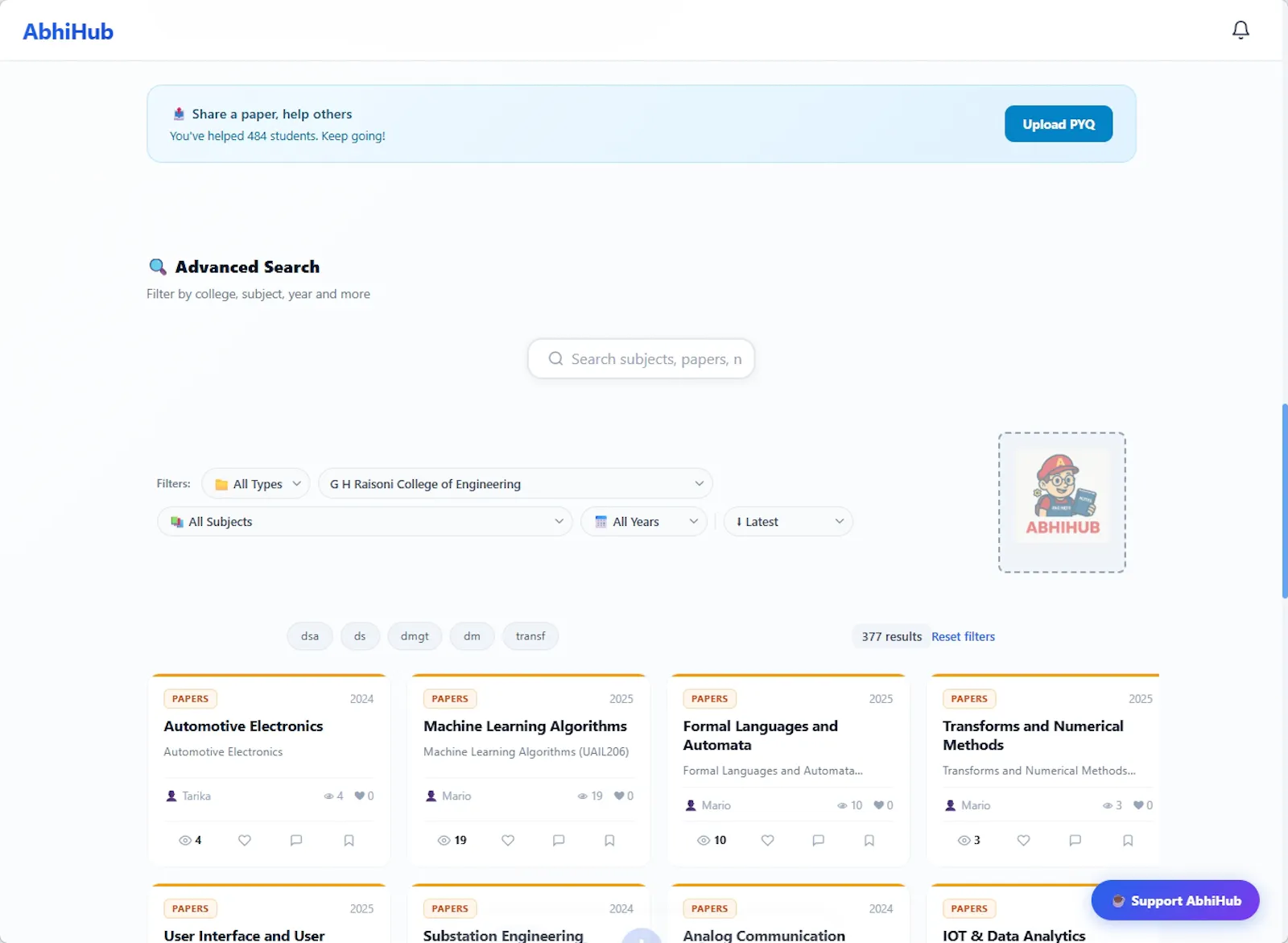Change the Latest sort order dropdown
Screen dimensions: 1288x943
point(788,521)
